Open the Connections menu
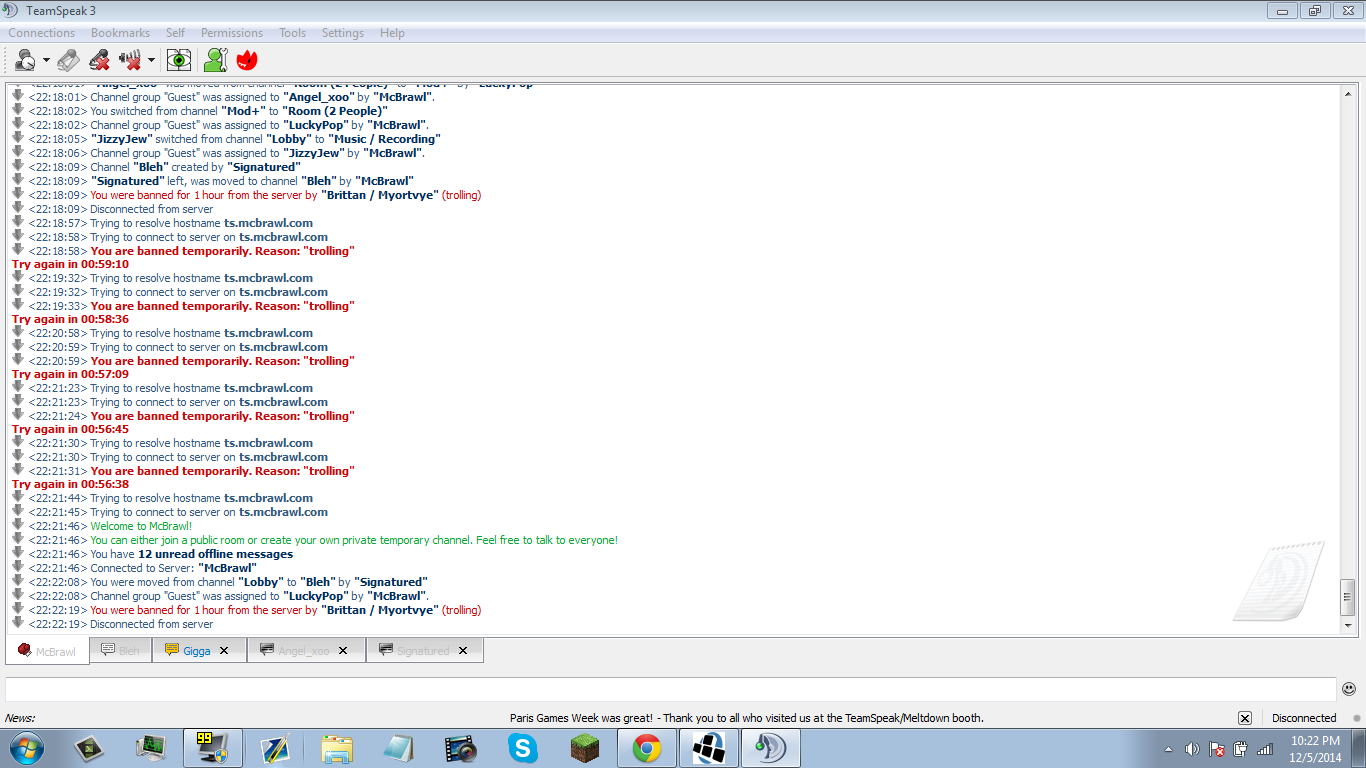1366x768 pixels. (x=42, y=33)
